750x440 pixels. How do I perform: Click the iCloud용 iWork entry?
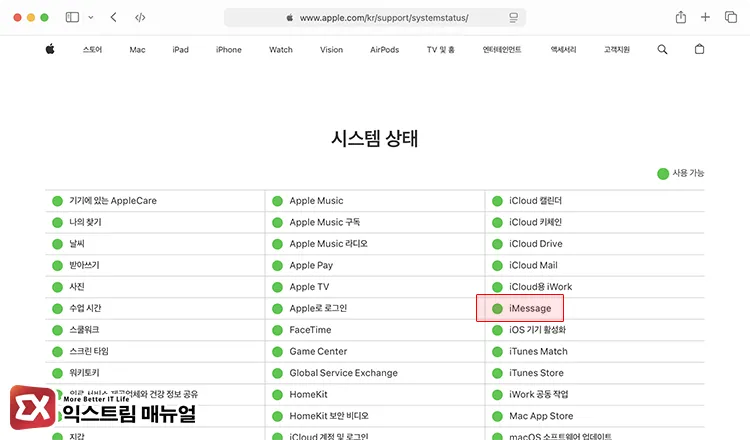coord(540,287)
